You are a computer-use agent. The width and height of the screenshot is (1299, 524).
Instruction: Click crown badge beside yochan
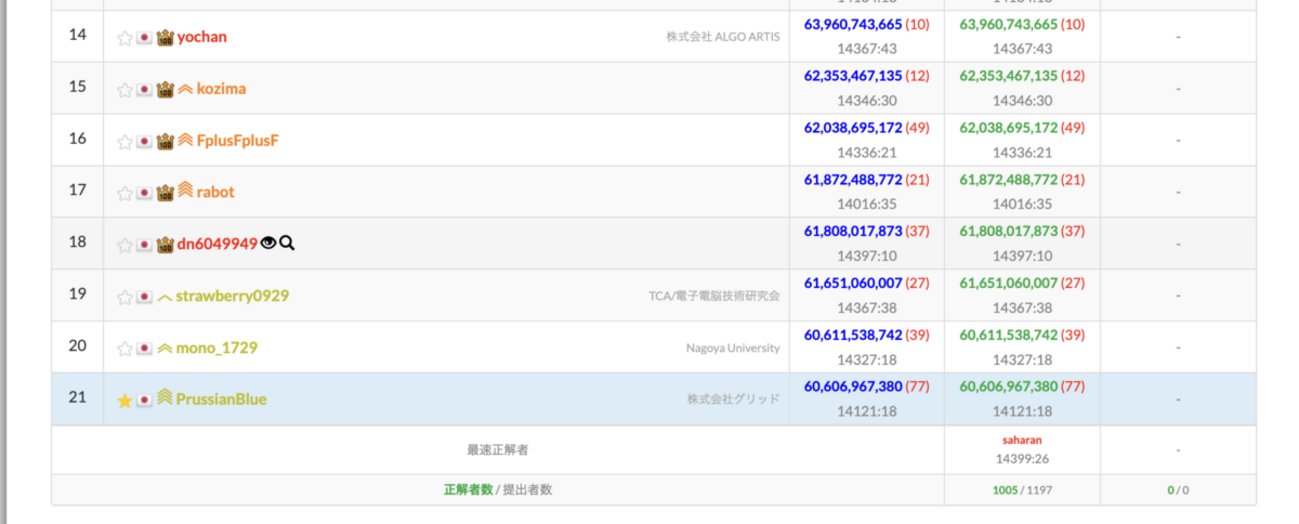pyautogui.click(x=165, y=37)
